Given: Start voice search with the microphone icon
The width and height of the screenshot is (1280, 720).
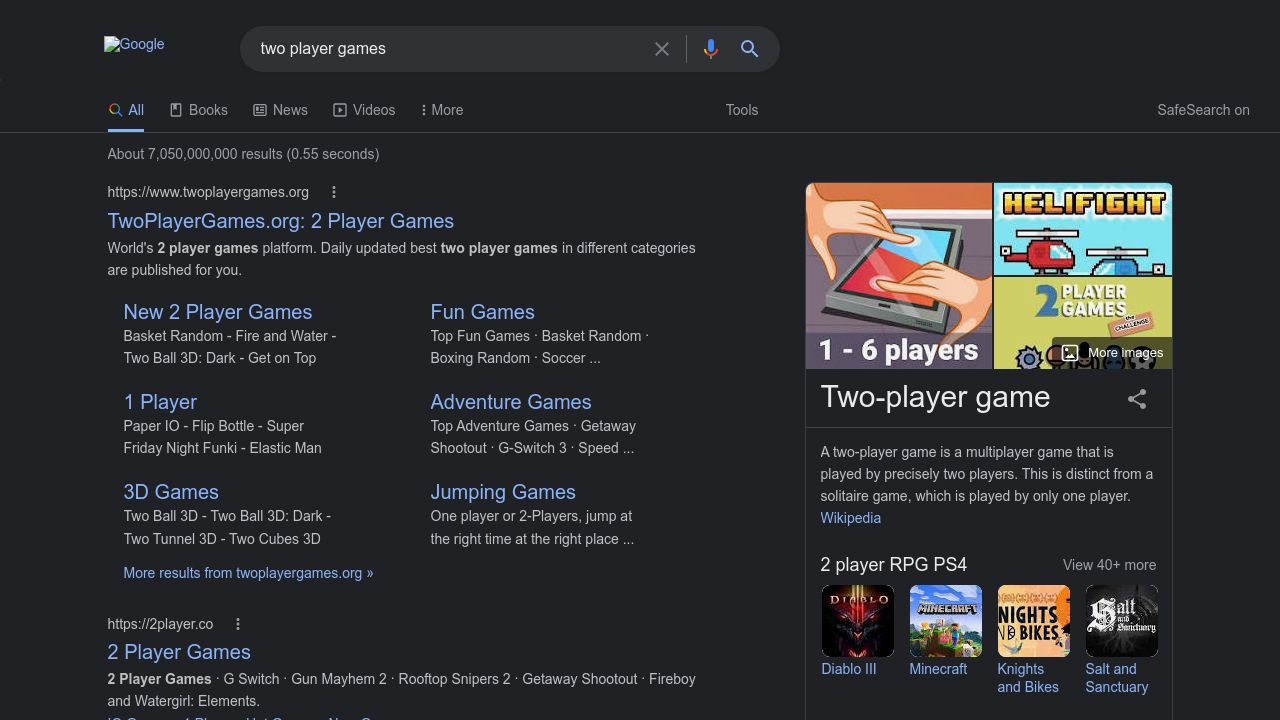Looking at the screenshot, I should tap(710, 49).
